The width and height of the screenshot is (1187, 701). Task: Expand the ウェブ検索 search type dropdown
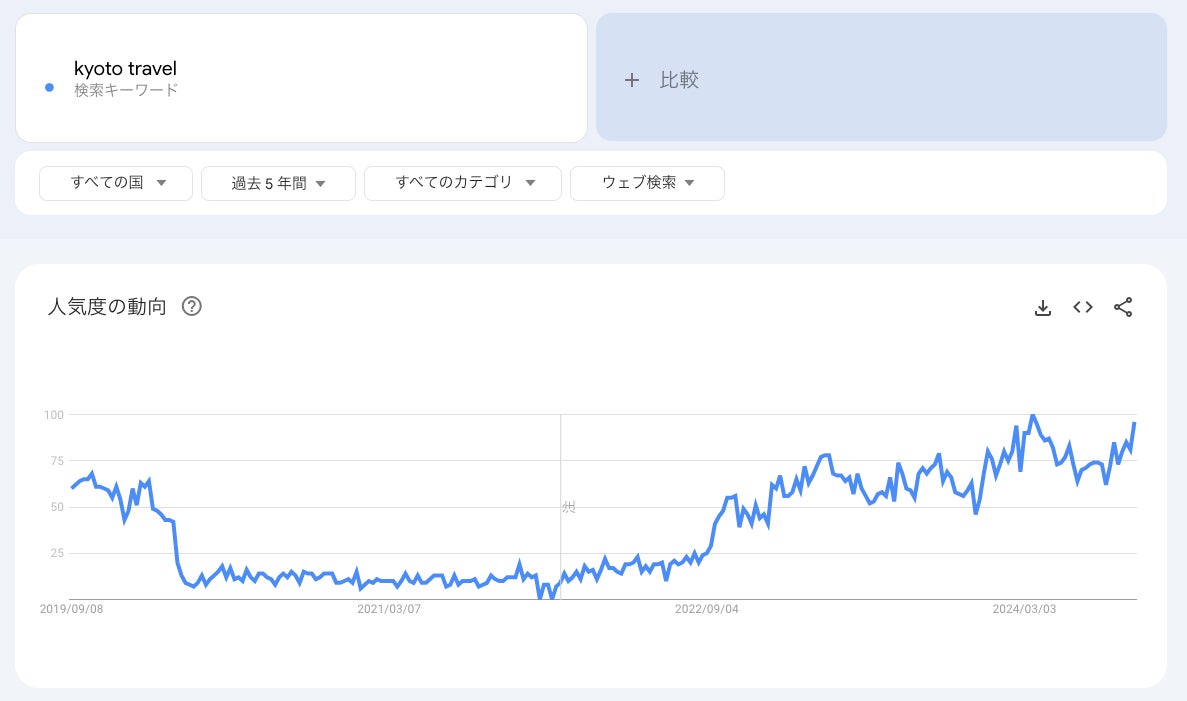647,183
